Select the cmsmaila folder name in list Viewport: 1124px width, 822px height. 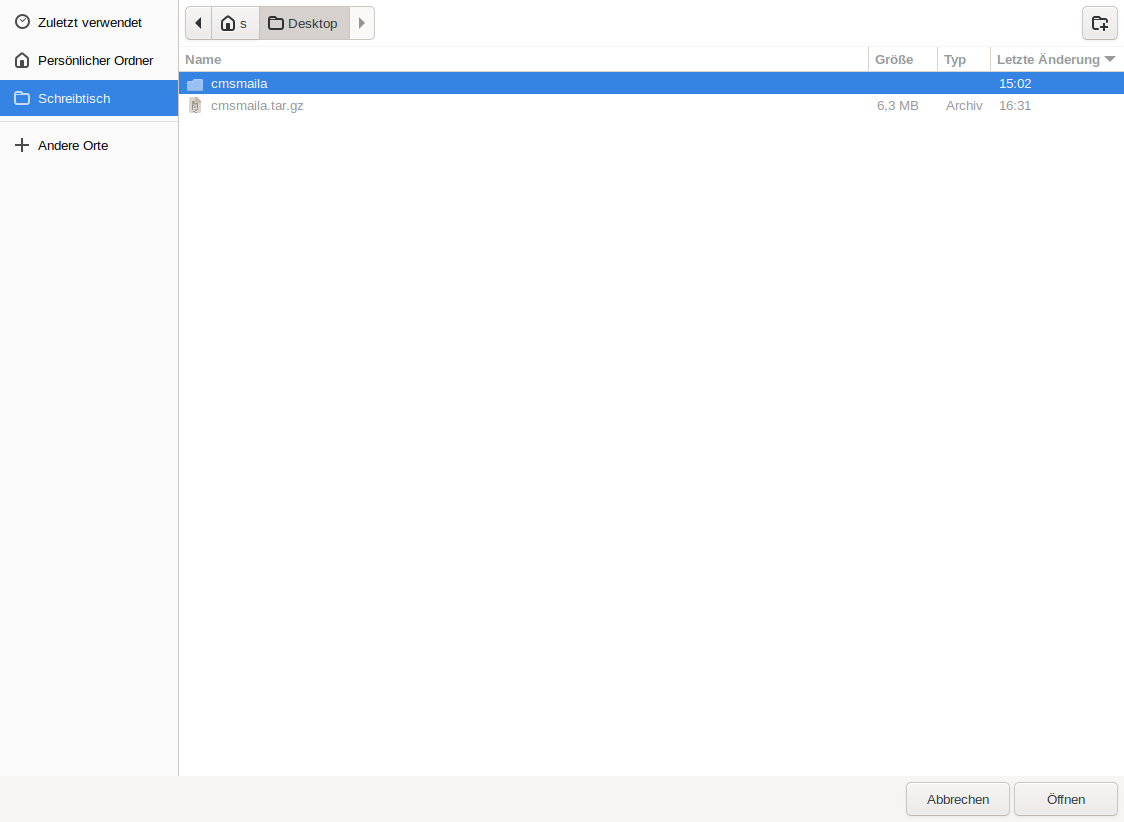tap(239, 84)
